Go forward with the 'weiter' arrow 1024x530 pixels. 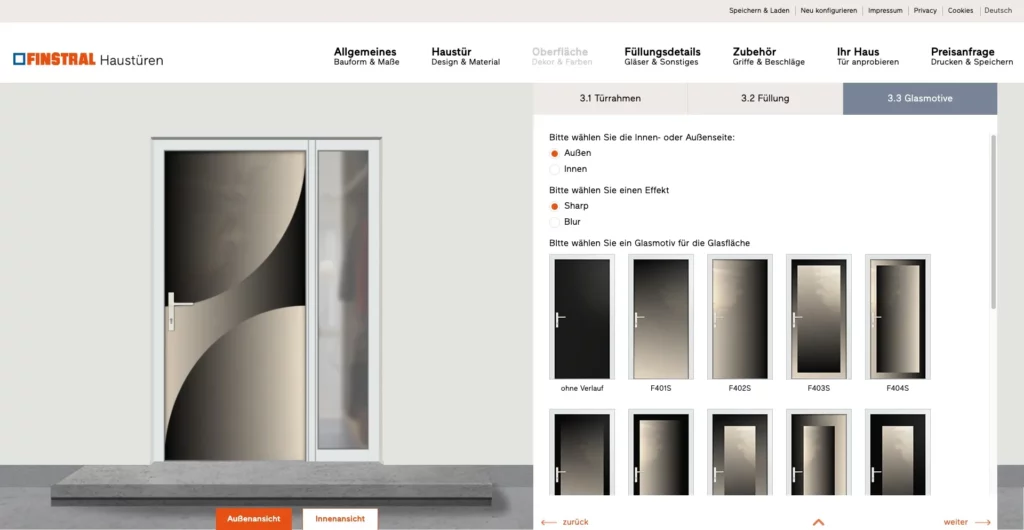(967, 522)
